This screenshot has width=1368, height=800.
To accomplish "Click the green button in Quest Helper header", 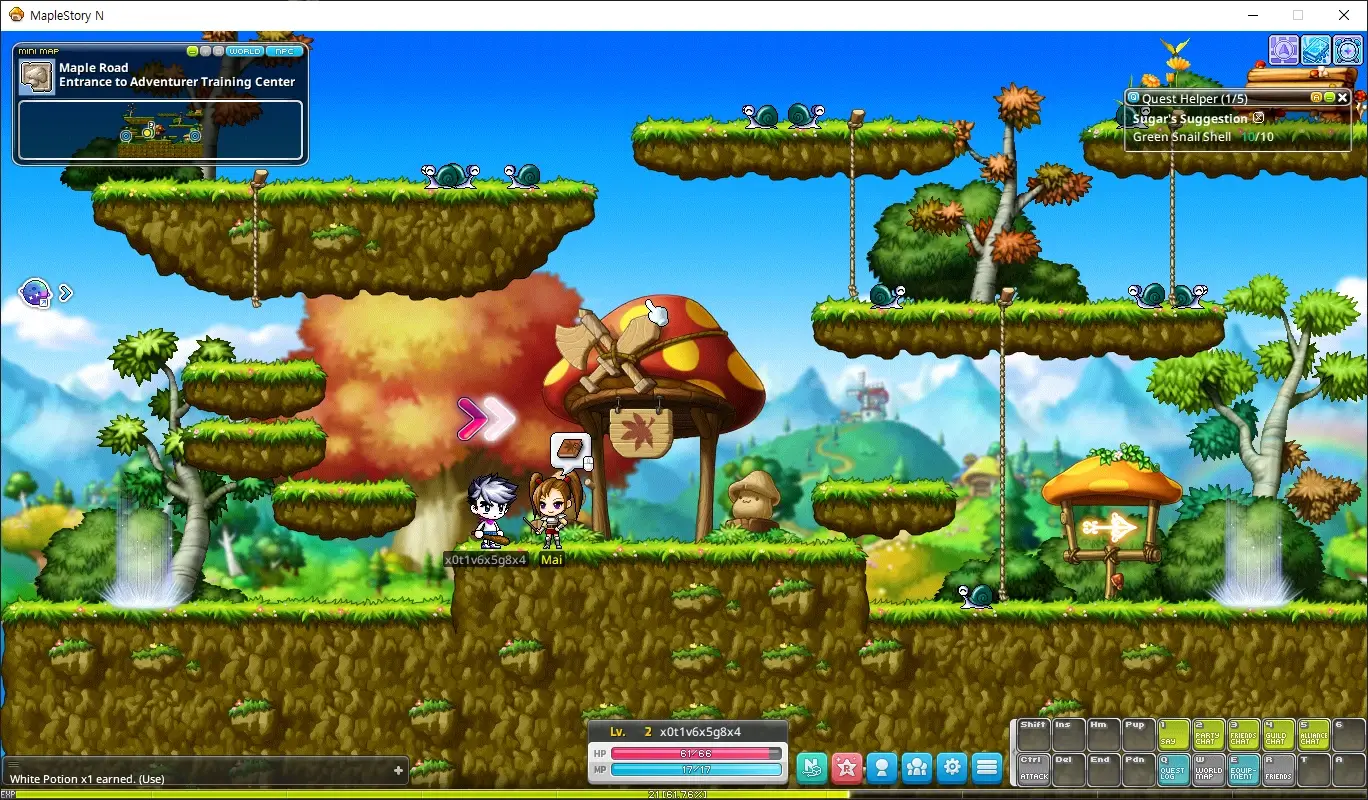I will click(x=1329, y=98).
